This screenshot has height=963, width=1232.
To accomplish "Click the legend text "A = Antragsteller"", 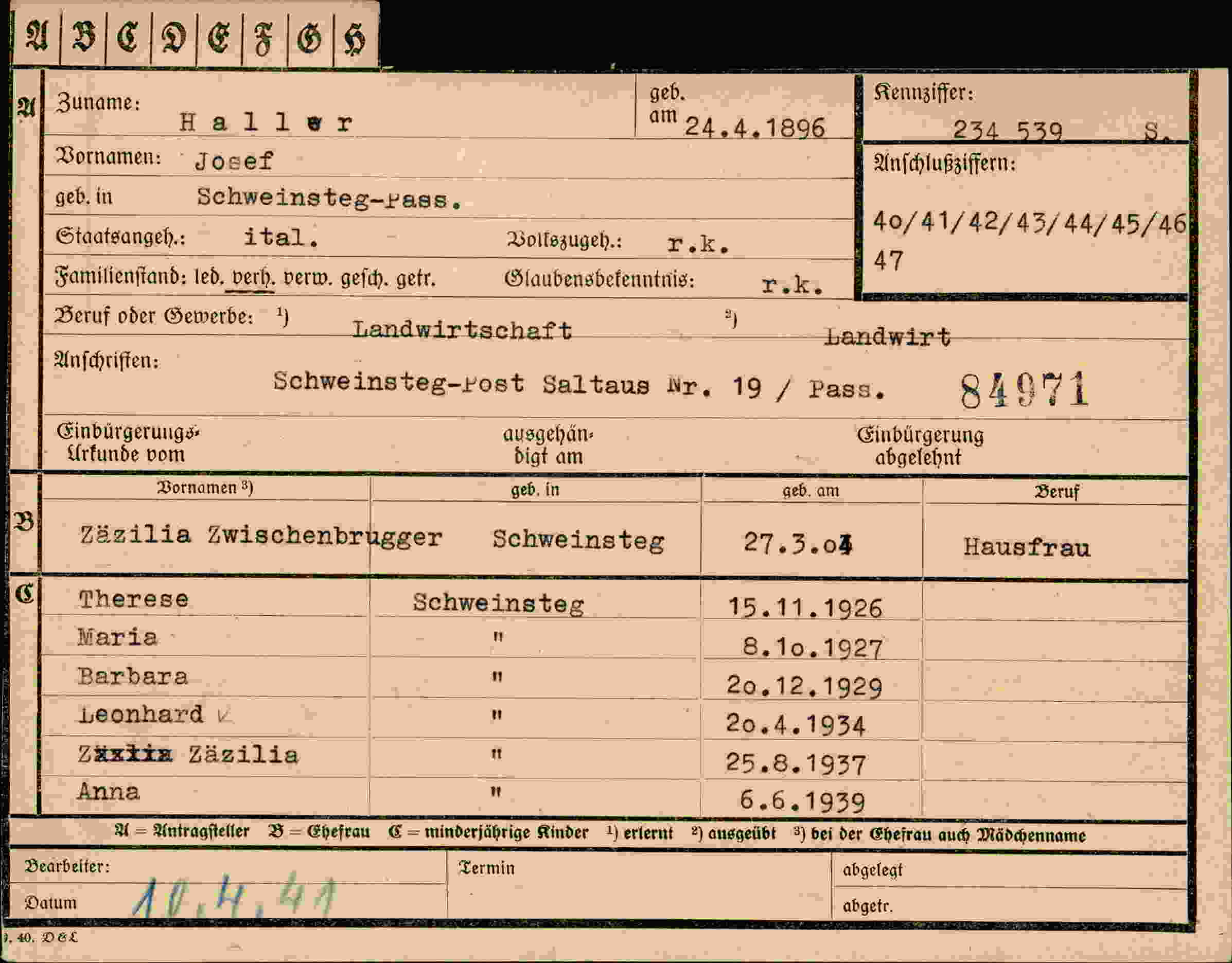I will click(x=182, y=831).
